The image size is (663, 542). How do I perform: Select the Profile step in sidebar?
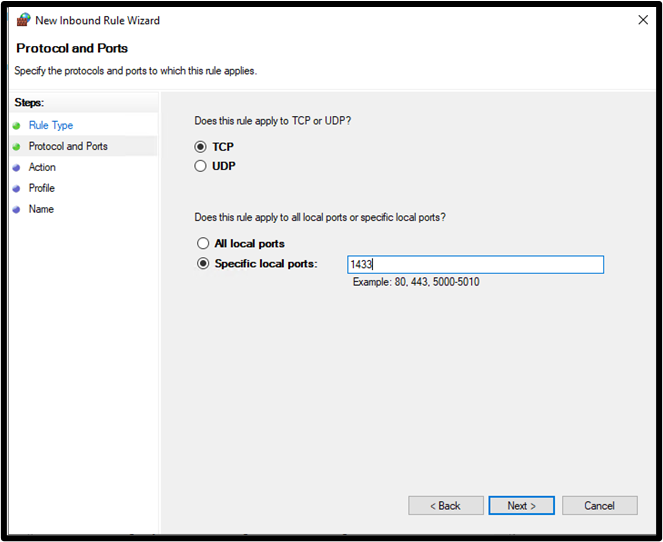pos(41,188)
